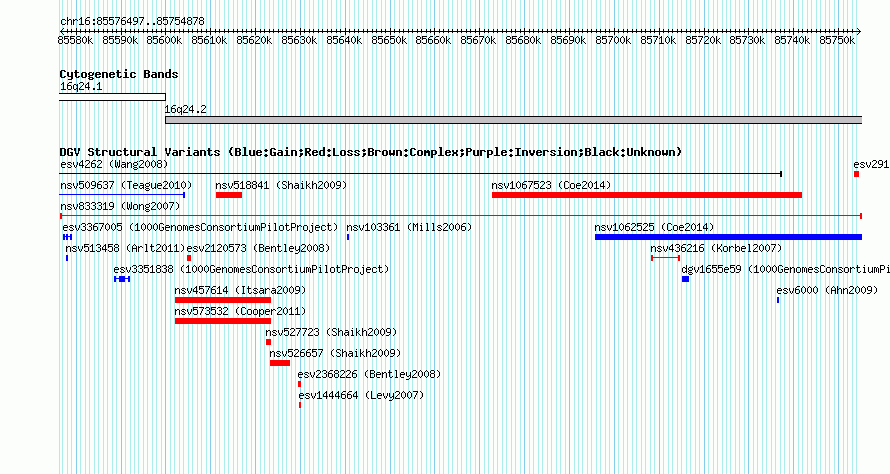Click the Cytogenetic Bands track title
Image resolution: width=890 pixels, height=474 pixels.
tap(119, 74)
